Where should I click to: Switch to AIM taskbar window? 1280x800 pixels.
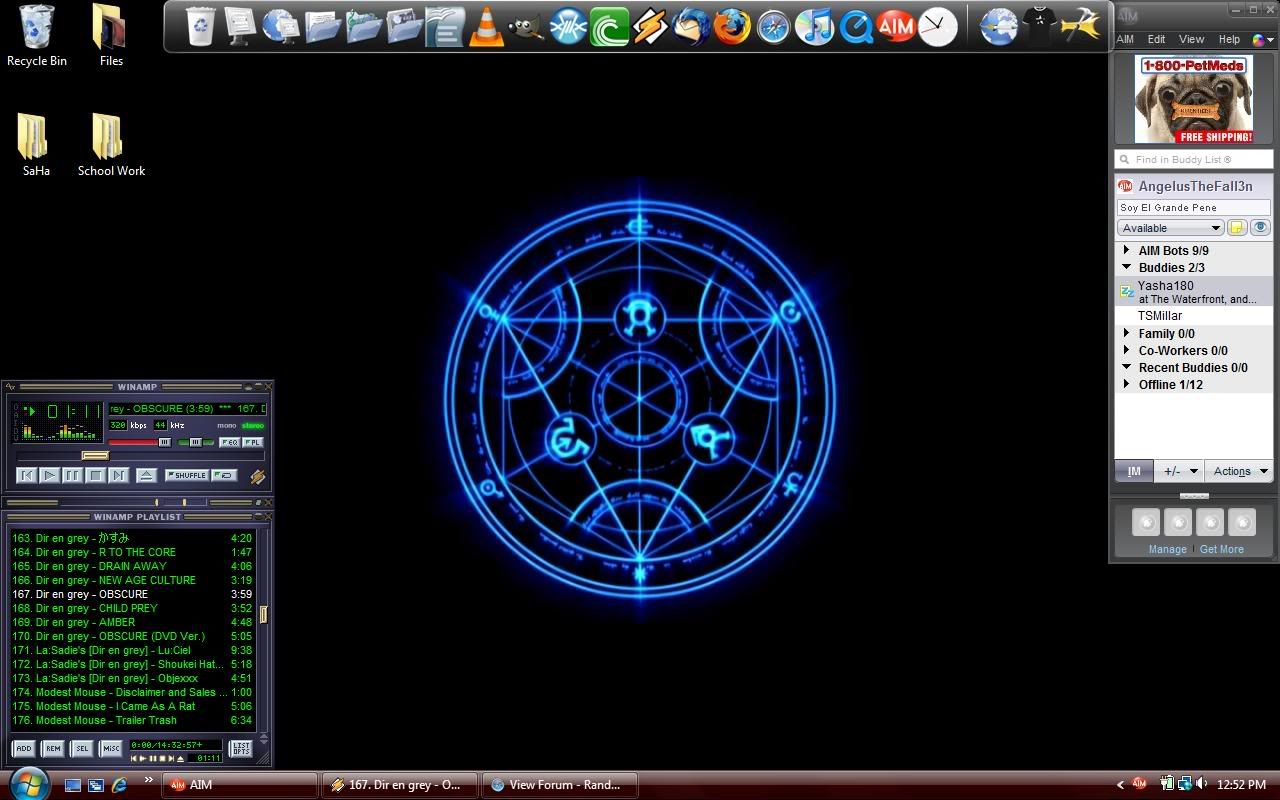pyautogui.click(x=240, y=785)
